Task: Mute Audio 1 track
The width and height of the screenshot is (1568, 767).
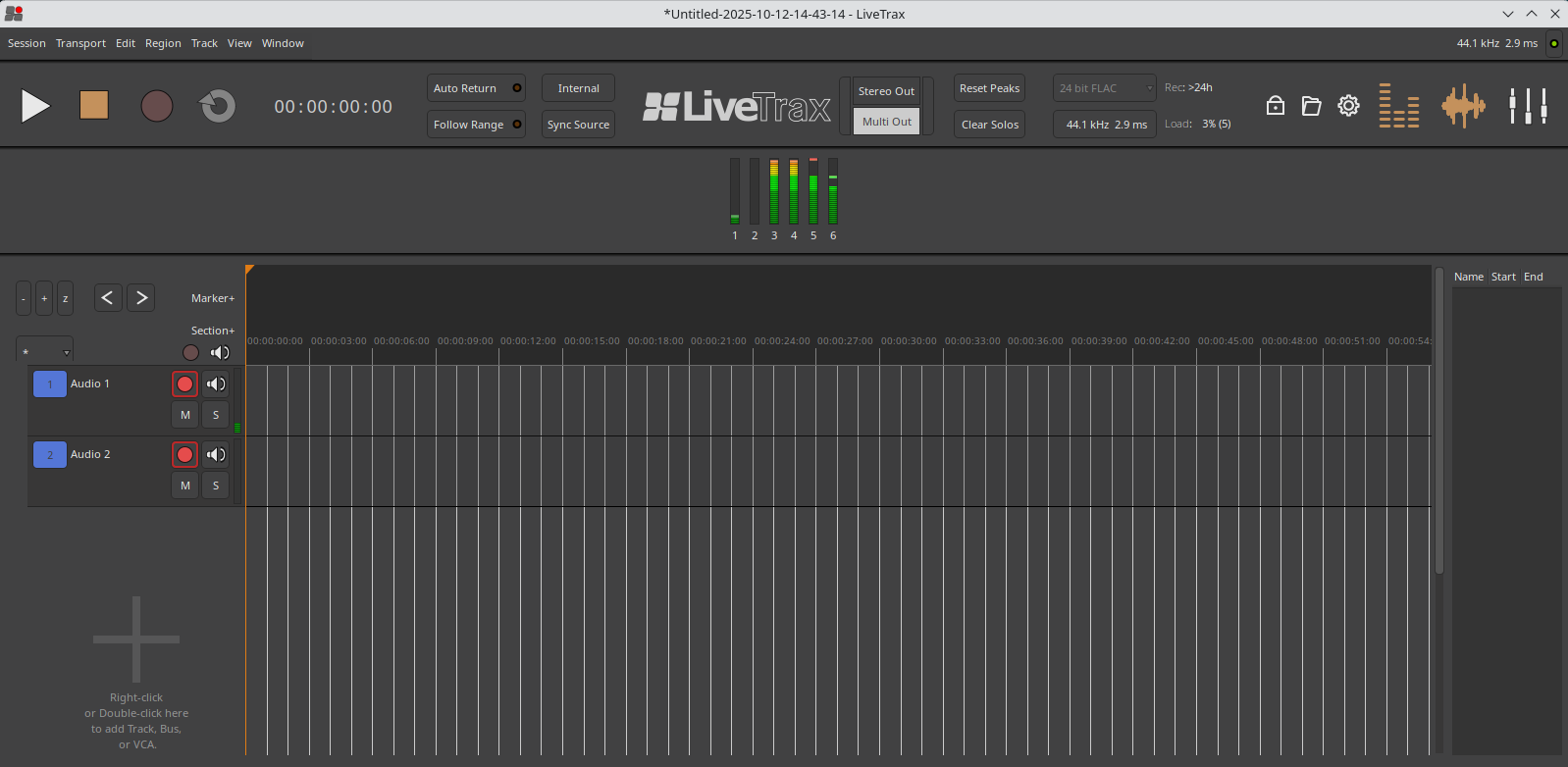Action: 184,415
